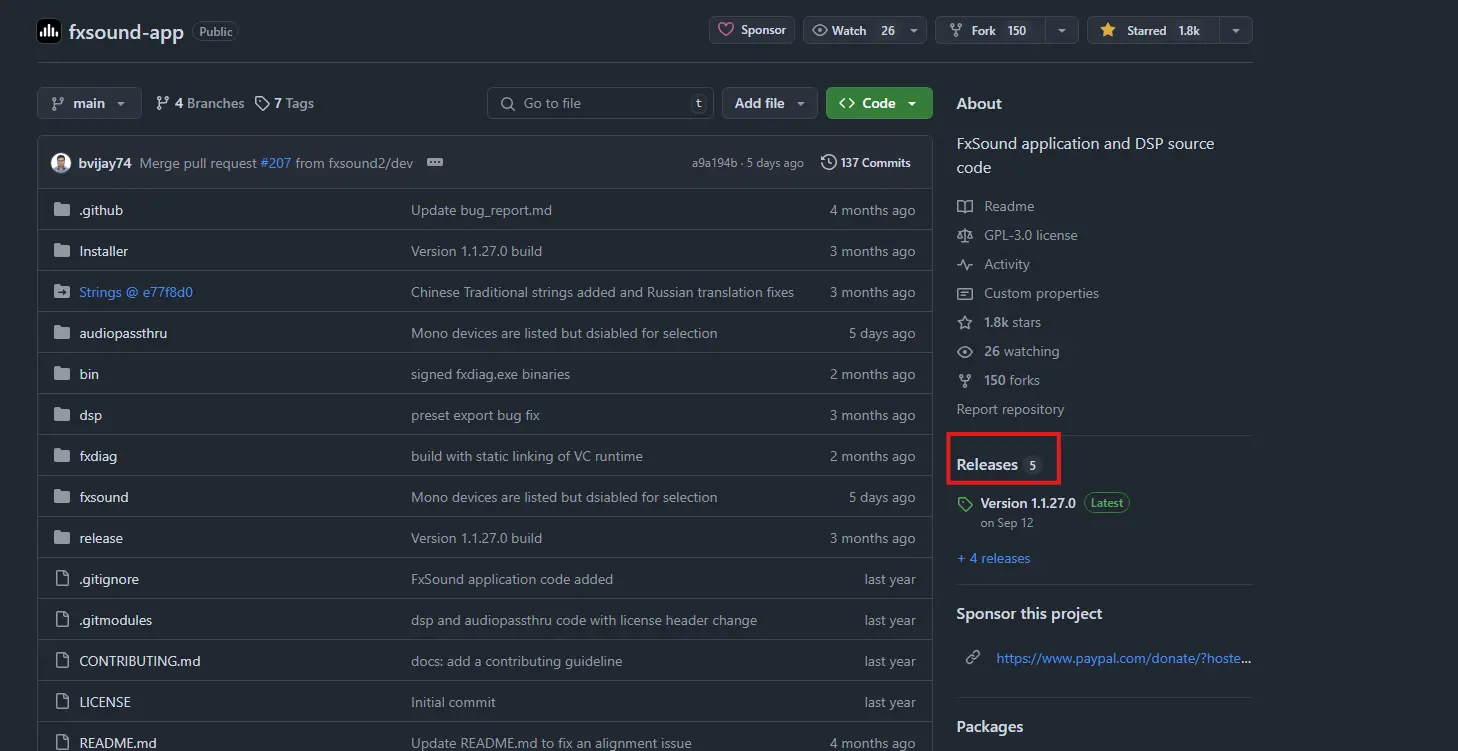
Task: Open the .gitignore file
Action: [x=109, y=579]
